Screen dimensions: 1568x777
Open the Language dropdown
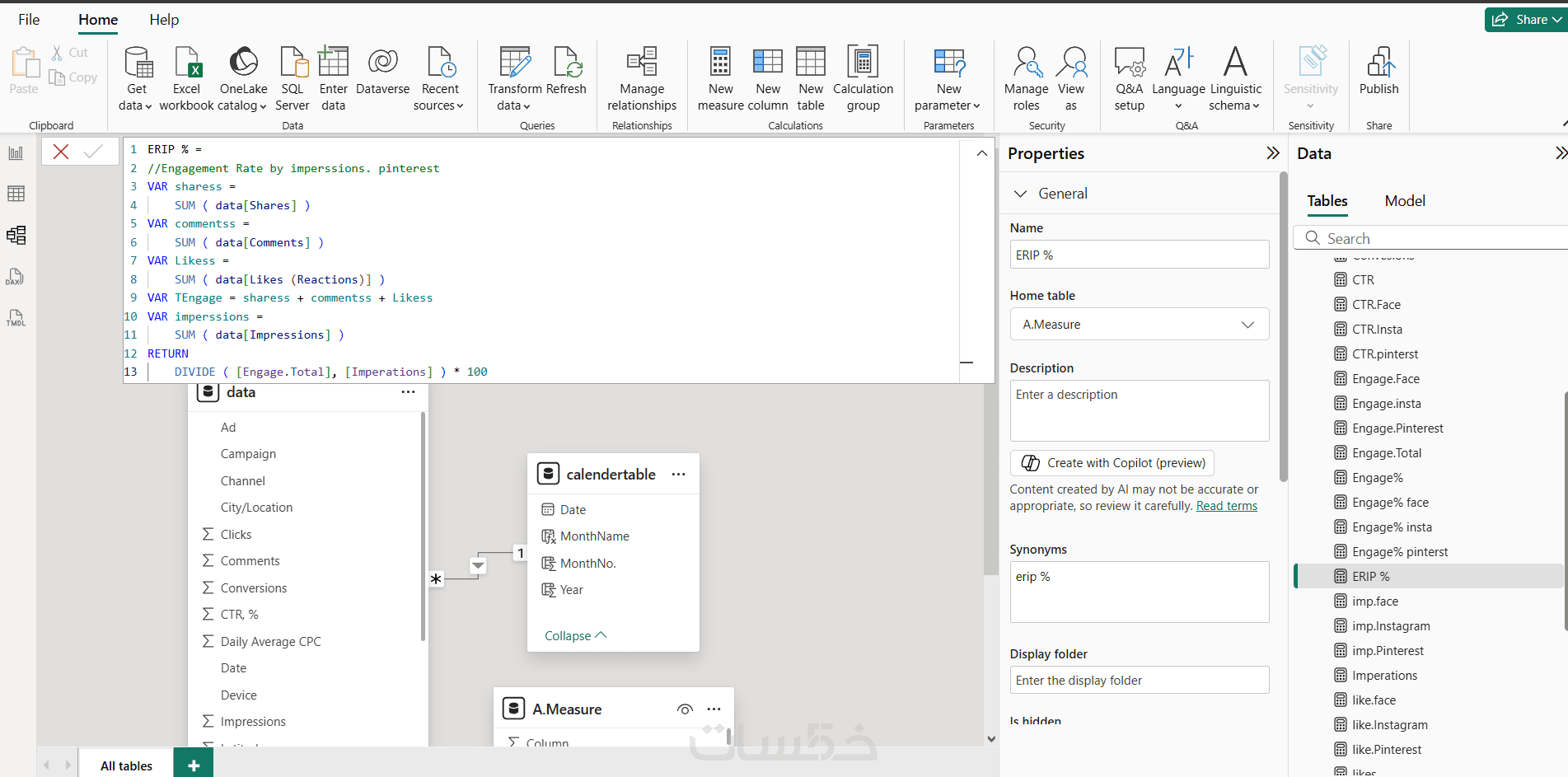[1178, 79]
